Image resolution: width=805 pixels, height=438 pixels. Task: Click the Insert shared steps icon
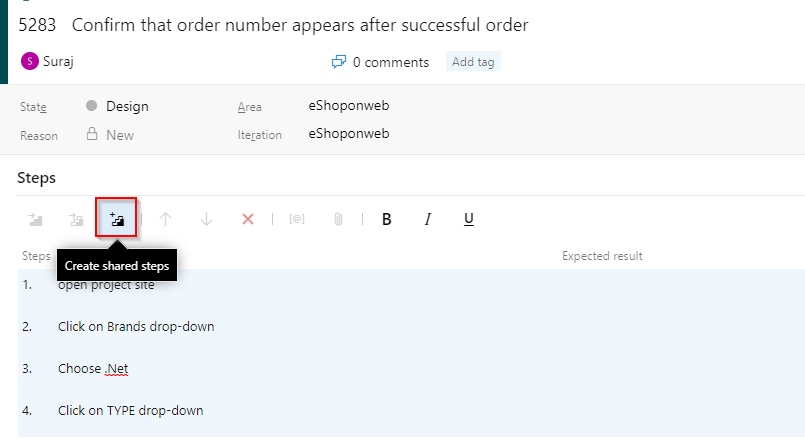click(x=76, y=219)
